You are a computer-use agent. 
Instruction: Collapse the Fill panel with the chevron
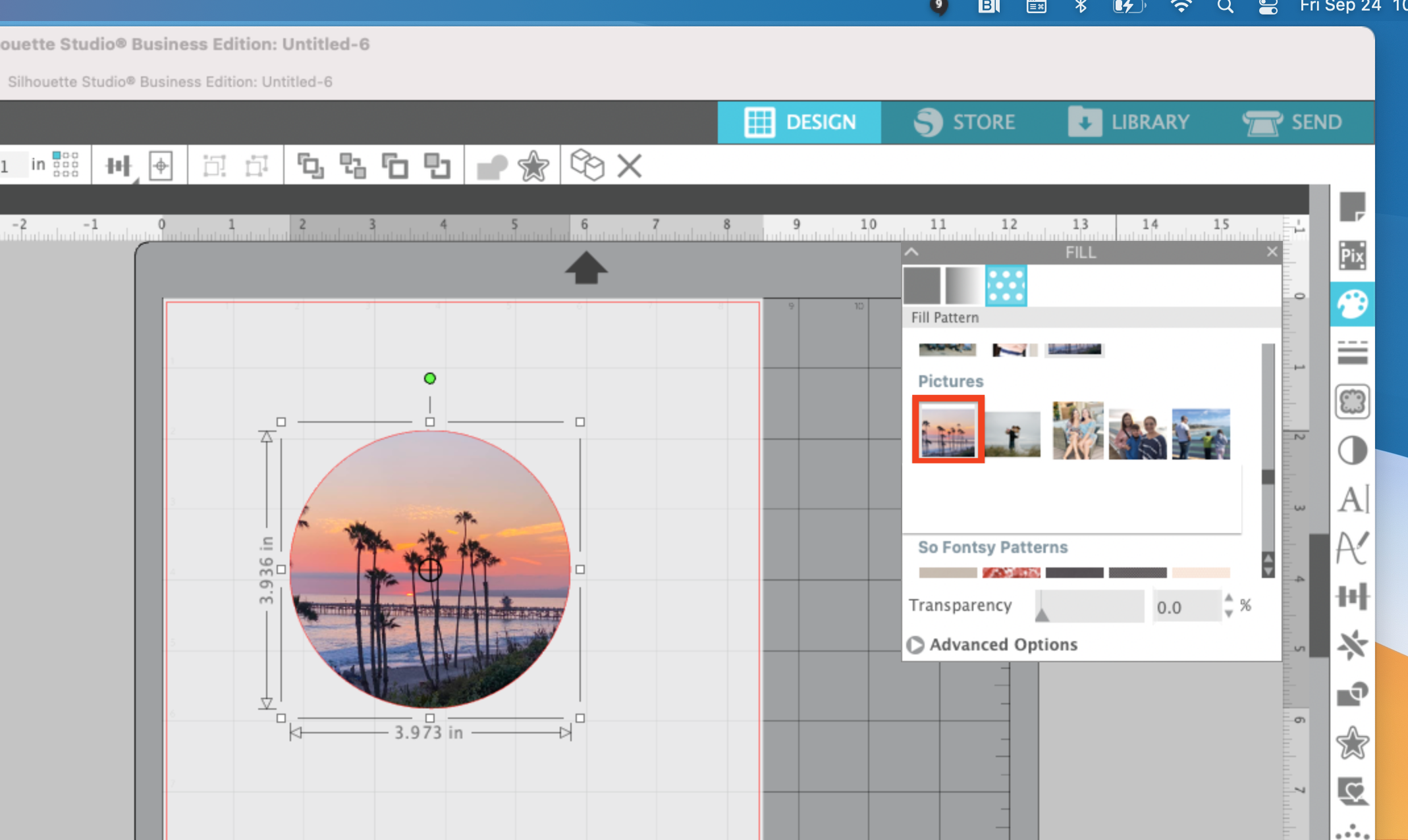pyautogui.click(x=912, y=251)
